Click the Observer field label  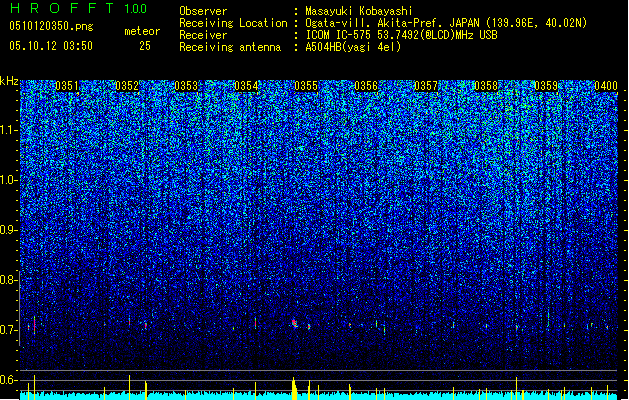click(203, 11)
